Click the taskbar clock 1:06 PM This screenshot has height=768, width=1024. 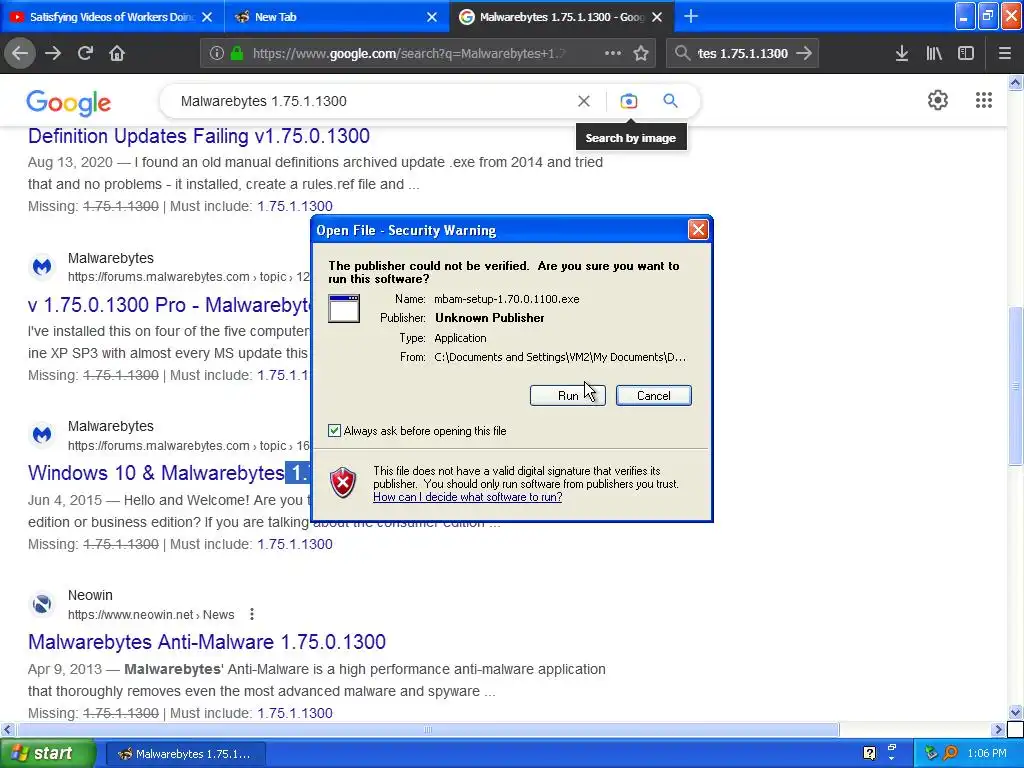[x=987, y=753]
